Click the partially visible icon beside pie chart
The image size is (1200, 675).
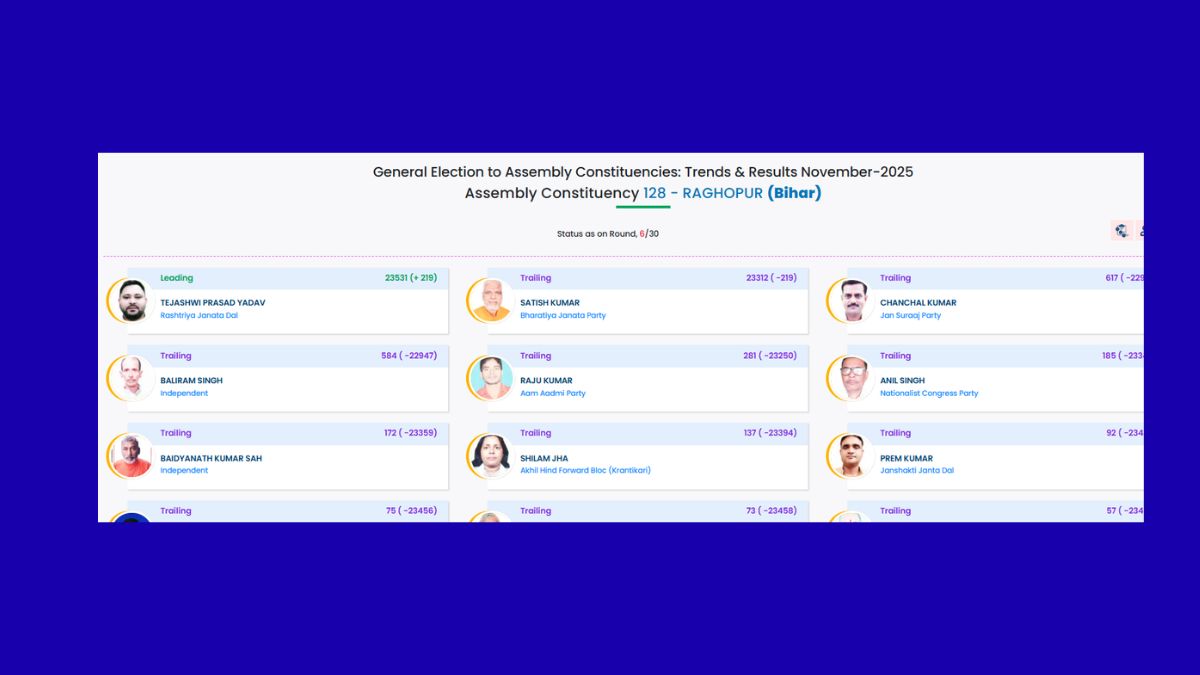(1141, 231)
